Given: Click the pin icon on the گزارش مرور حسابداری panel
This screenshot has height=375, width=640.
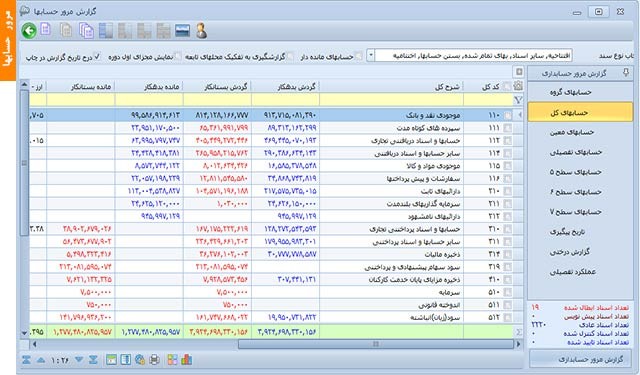Looking at the screenshot, I should pyautogui.click(x=626, y=73).
